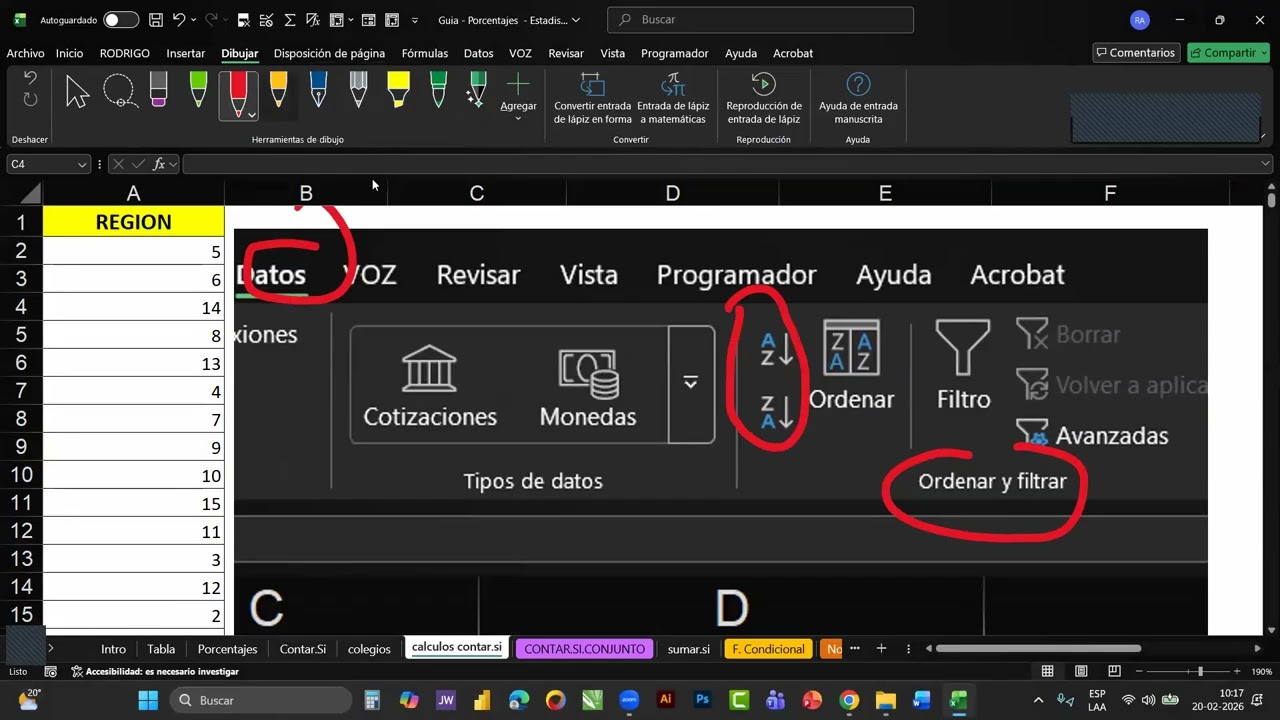Select the yellow highlighter tool

point(398,90)
